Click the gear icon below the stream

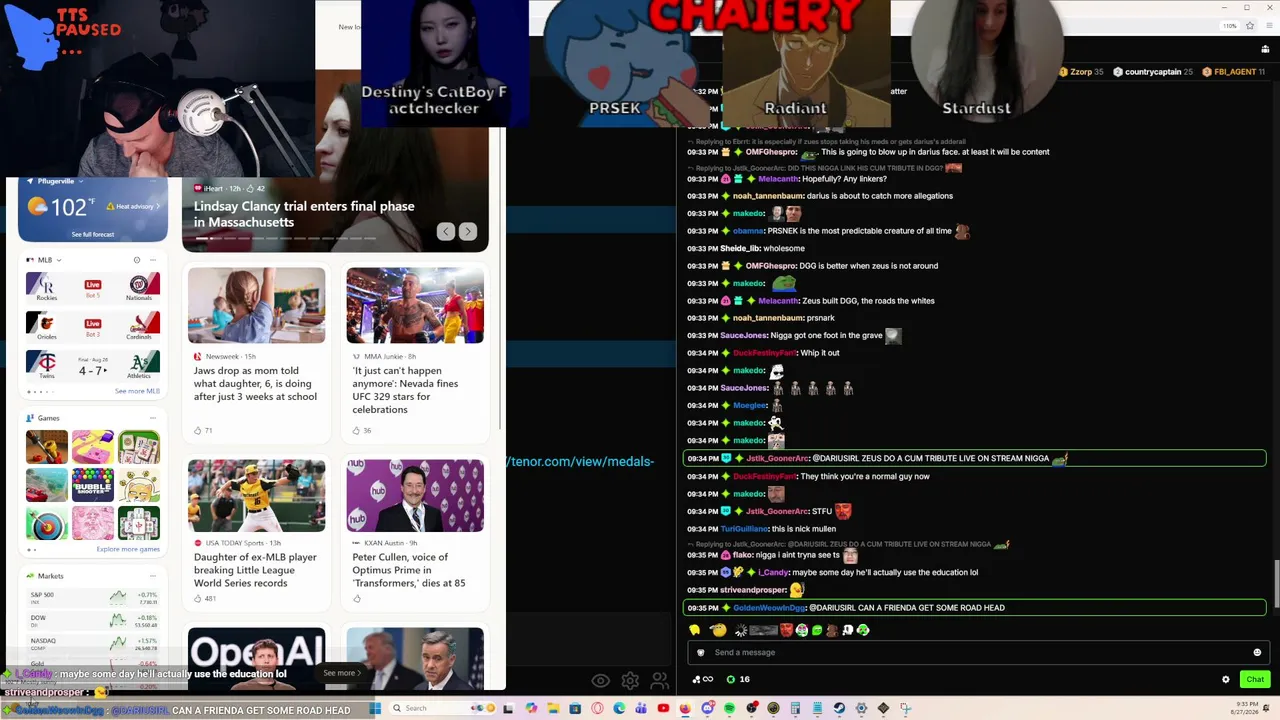pos(630,681)
